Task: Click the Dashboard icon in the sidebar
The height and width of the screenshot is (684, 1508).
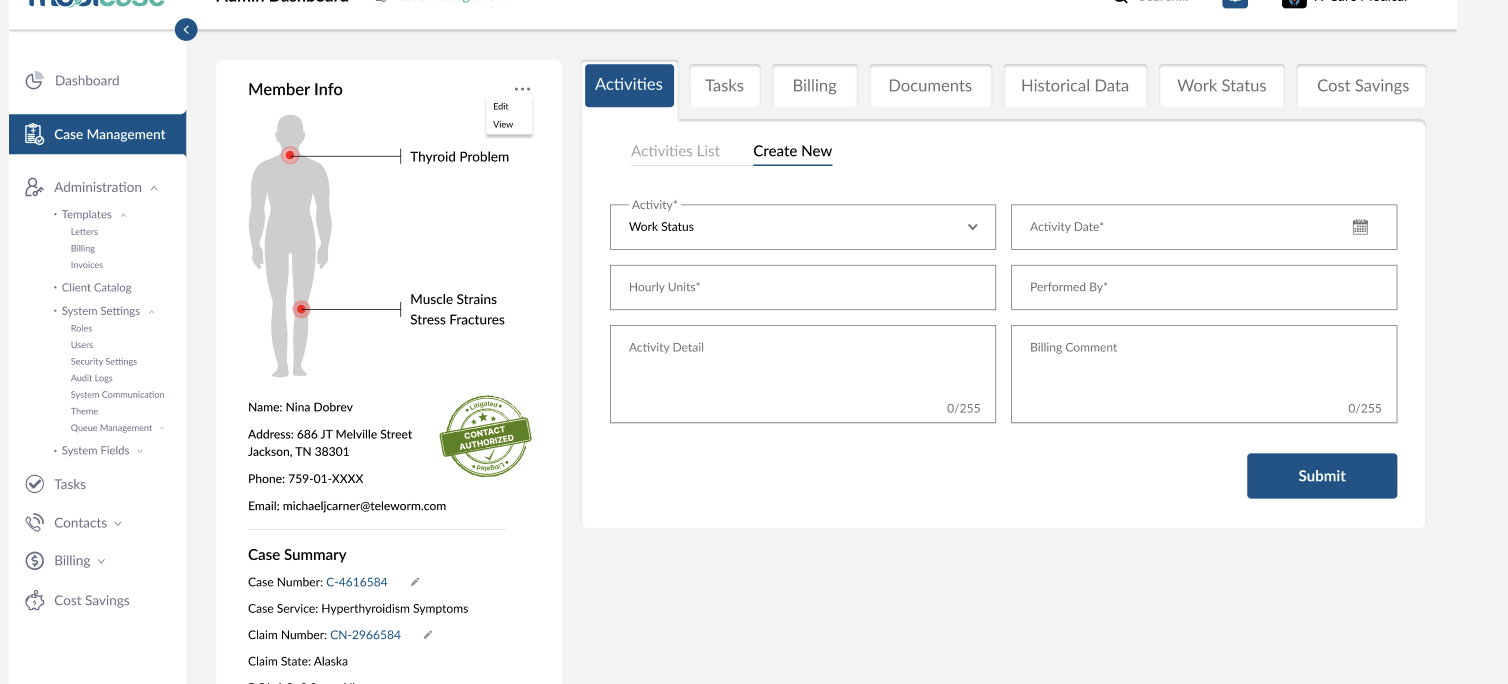Action: (x=34, y=81)
